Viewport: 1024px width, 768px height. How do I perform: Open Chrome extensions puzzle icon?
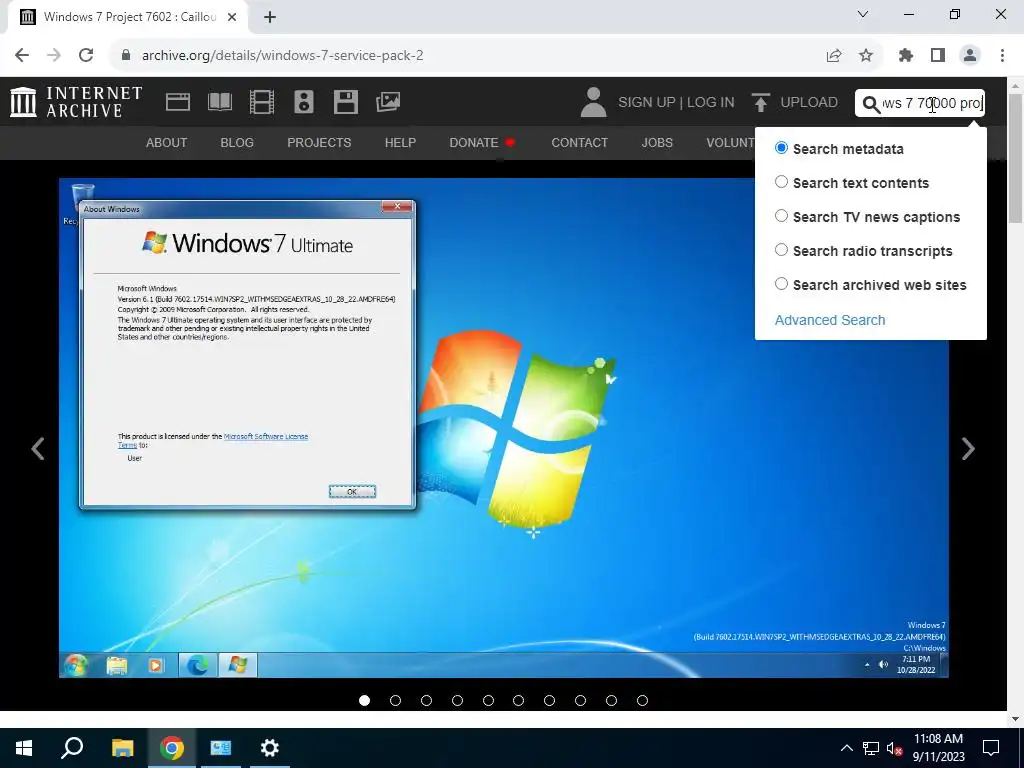pyautogui.click(x=906, y=56)
